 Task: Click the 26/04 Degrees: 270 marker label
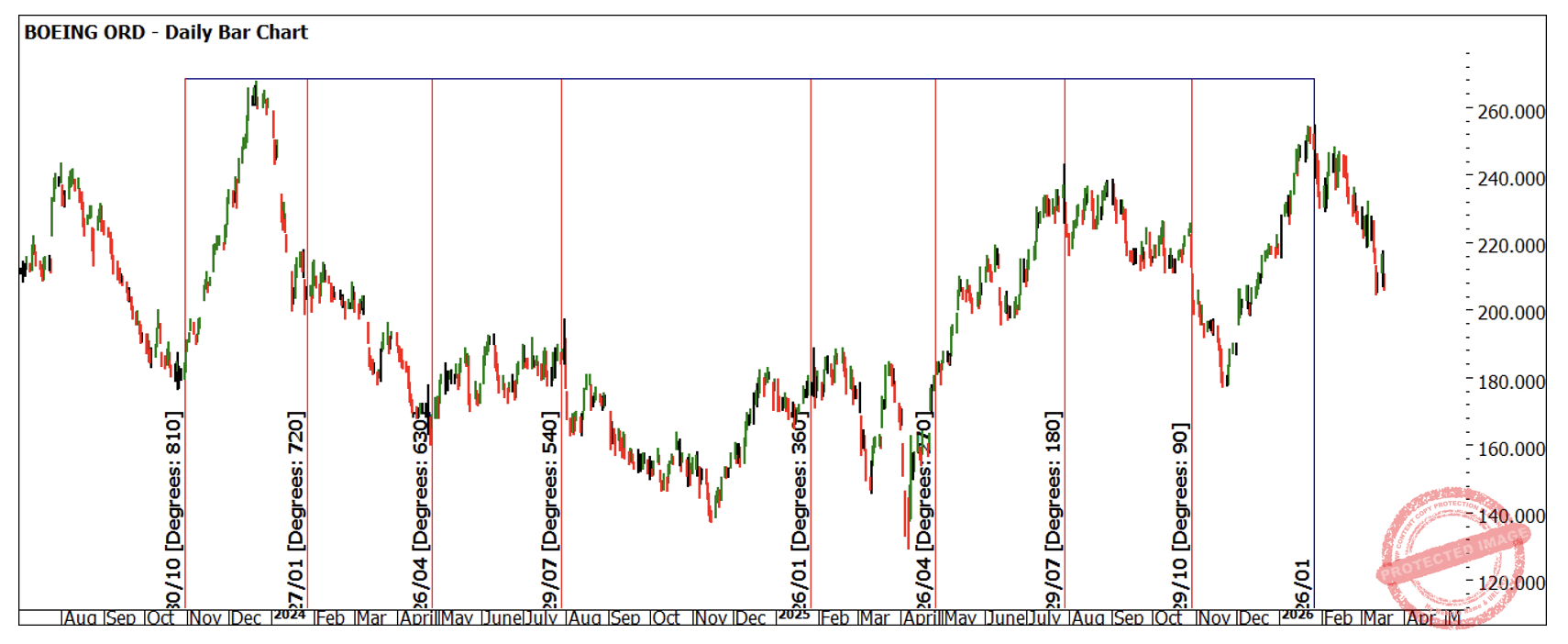click(924, 509)
